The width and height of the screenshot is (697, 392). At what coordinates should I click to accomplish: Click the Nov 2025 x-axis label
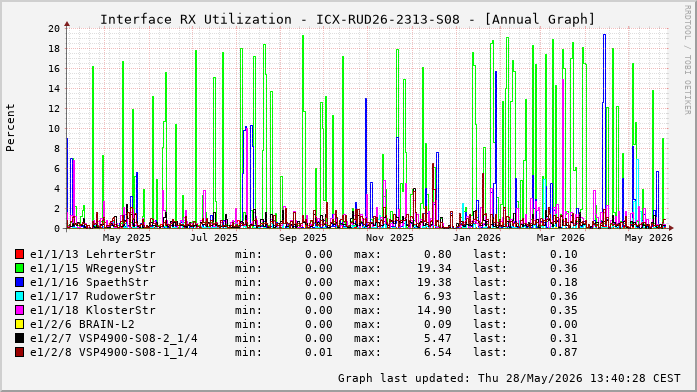[390, 238]
